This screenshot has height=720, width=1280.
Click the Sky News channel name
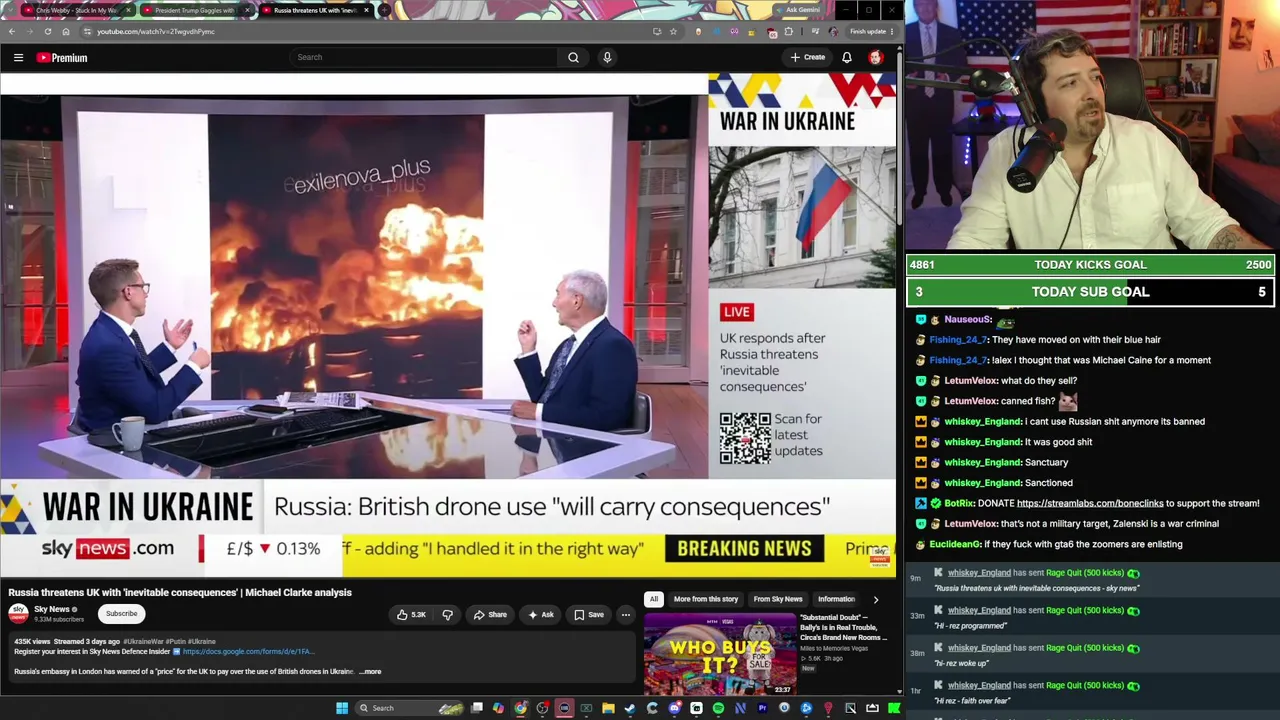click(52, 609)
